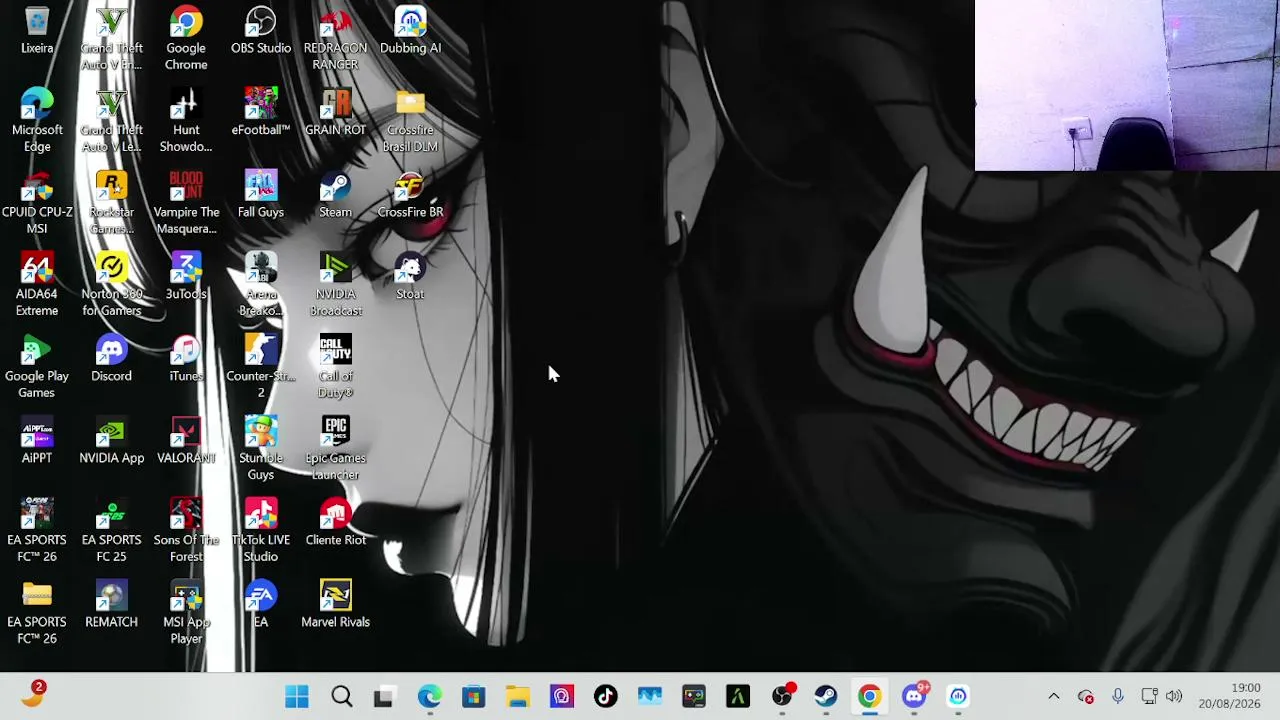Select the Call of Duty desktop icon
1280x720 pixels.
coord(335,367)
